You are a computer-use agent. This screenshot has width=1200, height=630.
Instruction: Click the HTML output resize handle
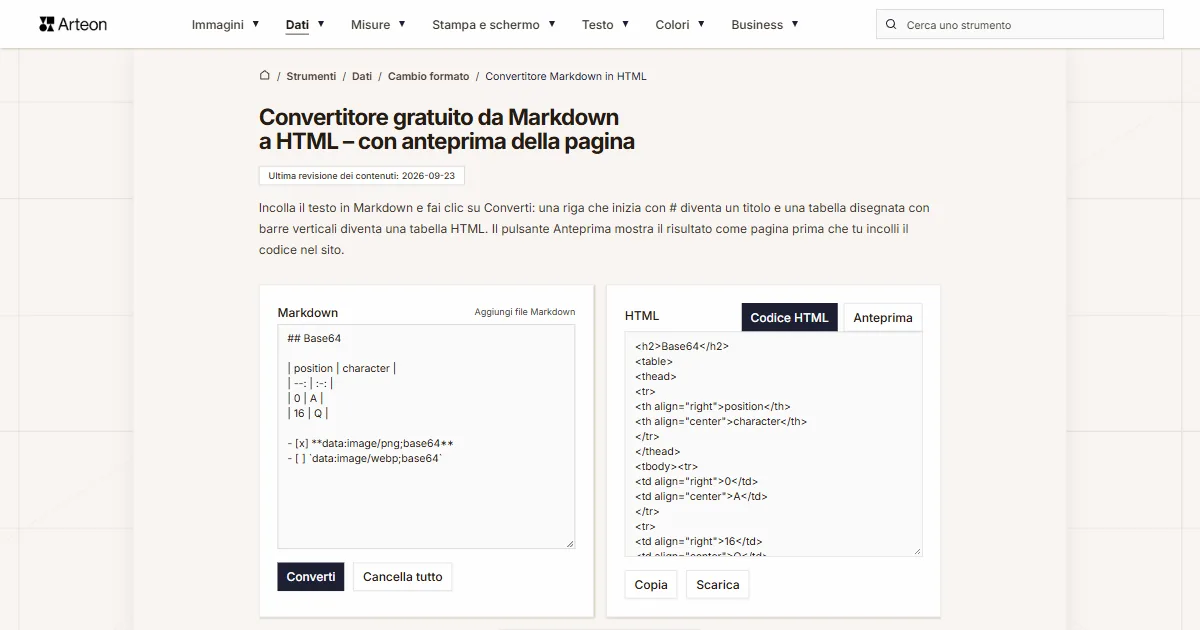[917, 551]
